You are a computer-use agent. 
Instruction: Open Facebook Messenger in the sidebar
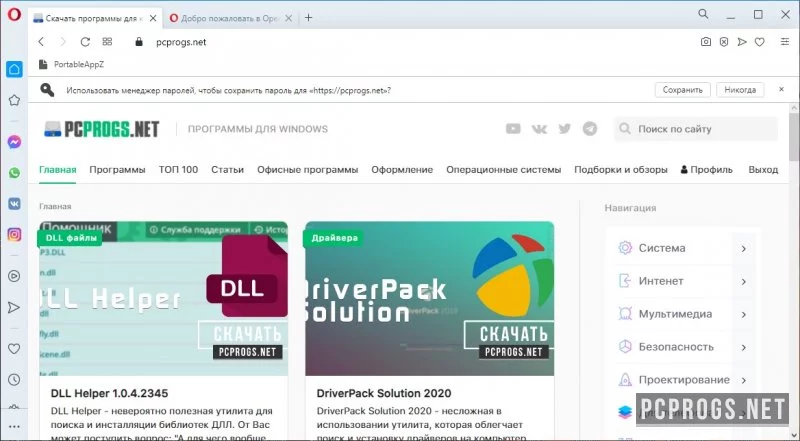(x=14, y=141)
